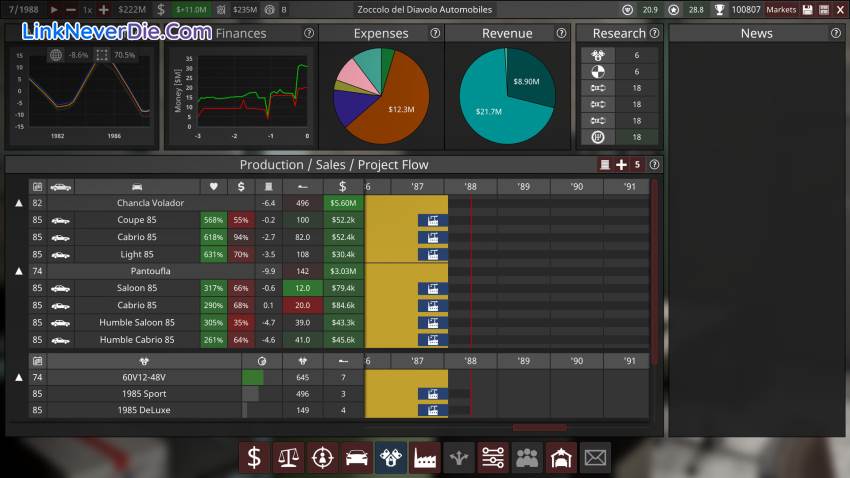The image size is (850, 478).
Task: Select the Humble Saloon 85 trim row
Action: [x=137, y=323]
